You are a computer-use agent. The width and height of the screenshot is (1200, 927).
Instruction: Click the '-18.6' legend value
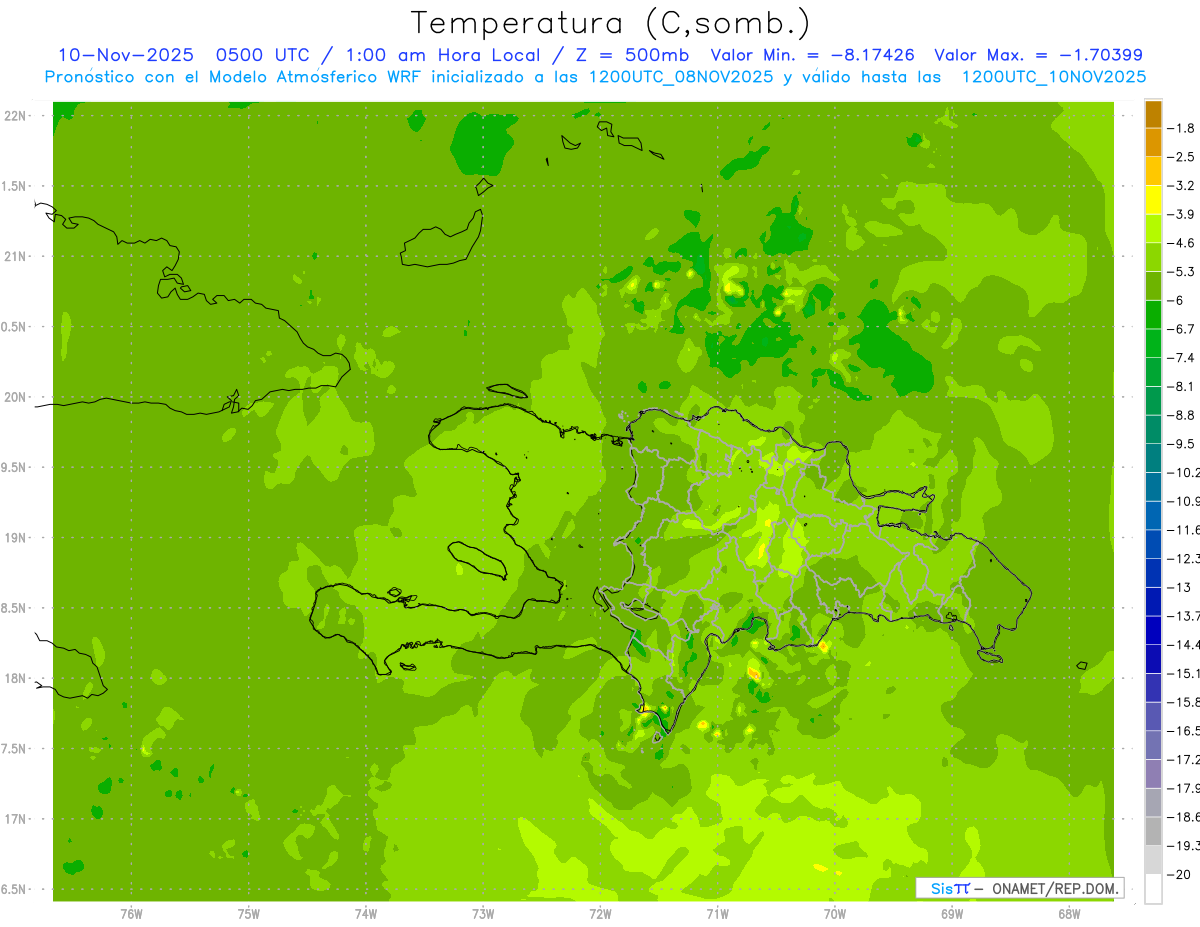point(1184,817)
